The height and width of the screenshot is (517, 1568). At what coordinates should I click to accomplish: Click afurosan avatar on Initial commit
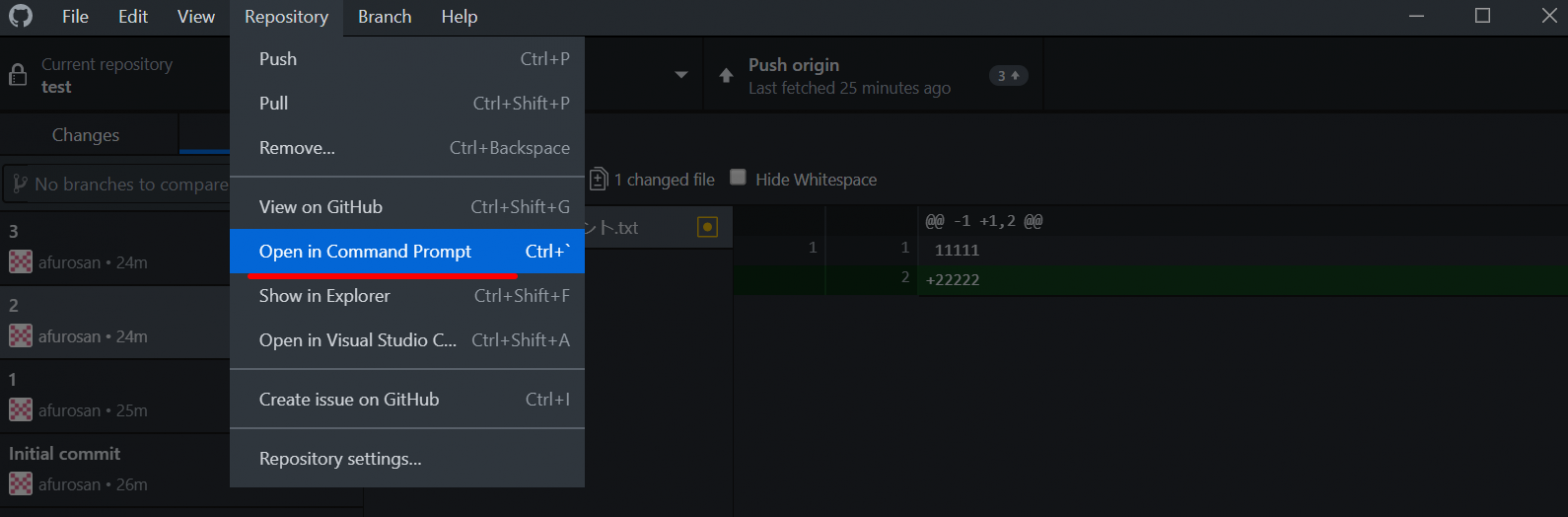pyautogui.click(x=21, y=484)
